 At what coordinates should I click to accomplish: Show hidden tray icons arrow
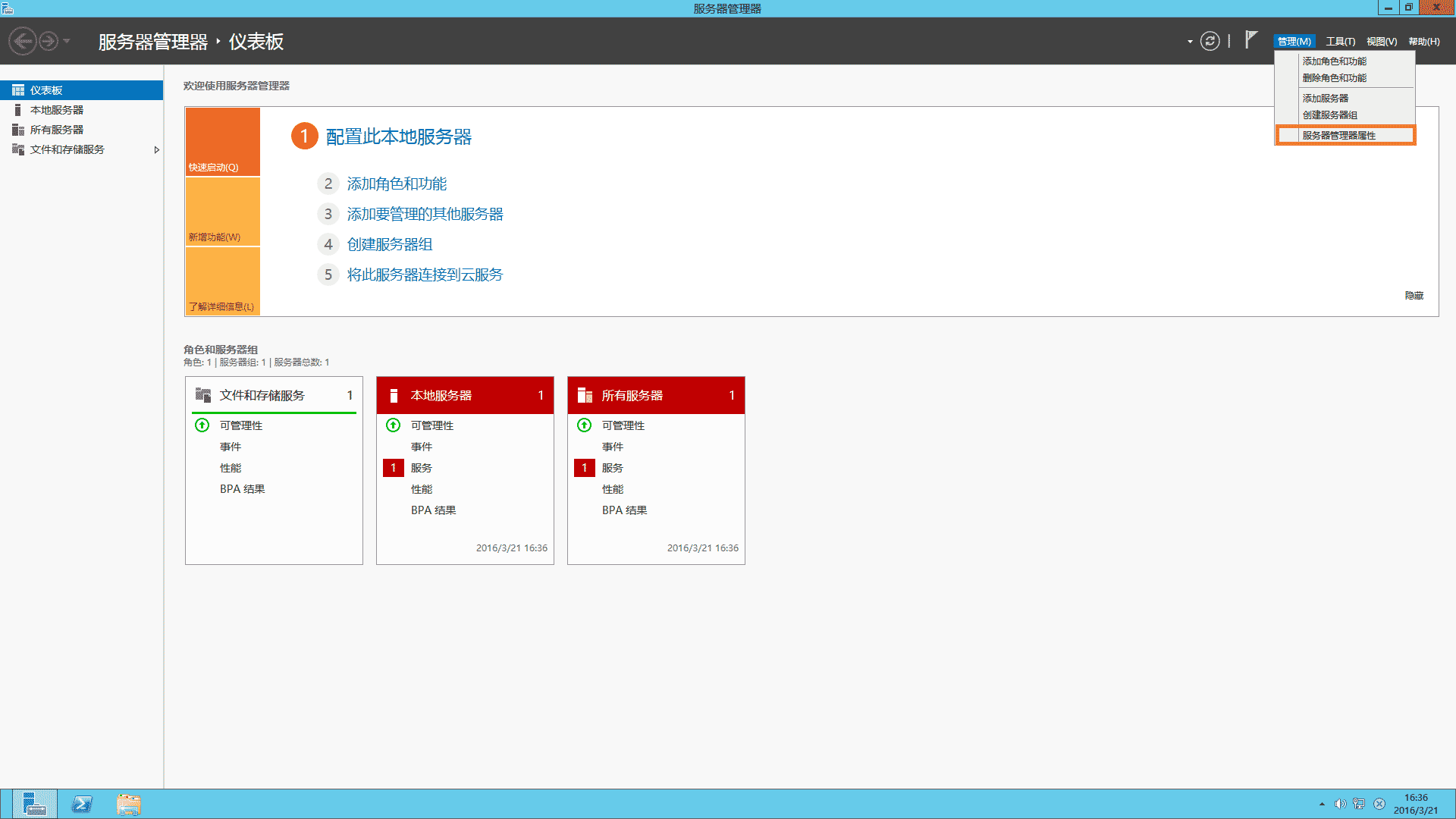tap(1322, 804)
